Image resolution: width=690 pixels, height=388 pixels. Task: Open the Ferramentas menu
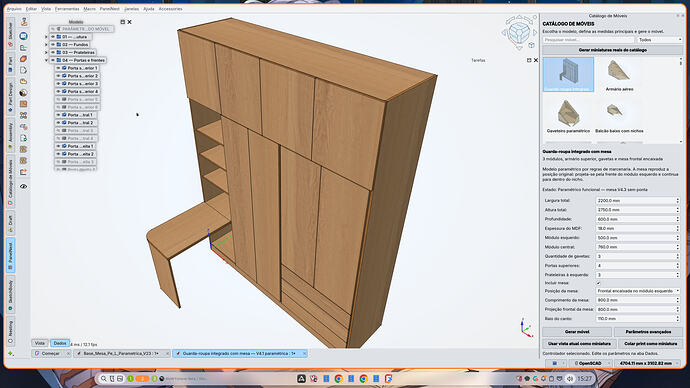click(67, 9)
